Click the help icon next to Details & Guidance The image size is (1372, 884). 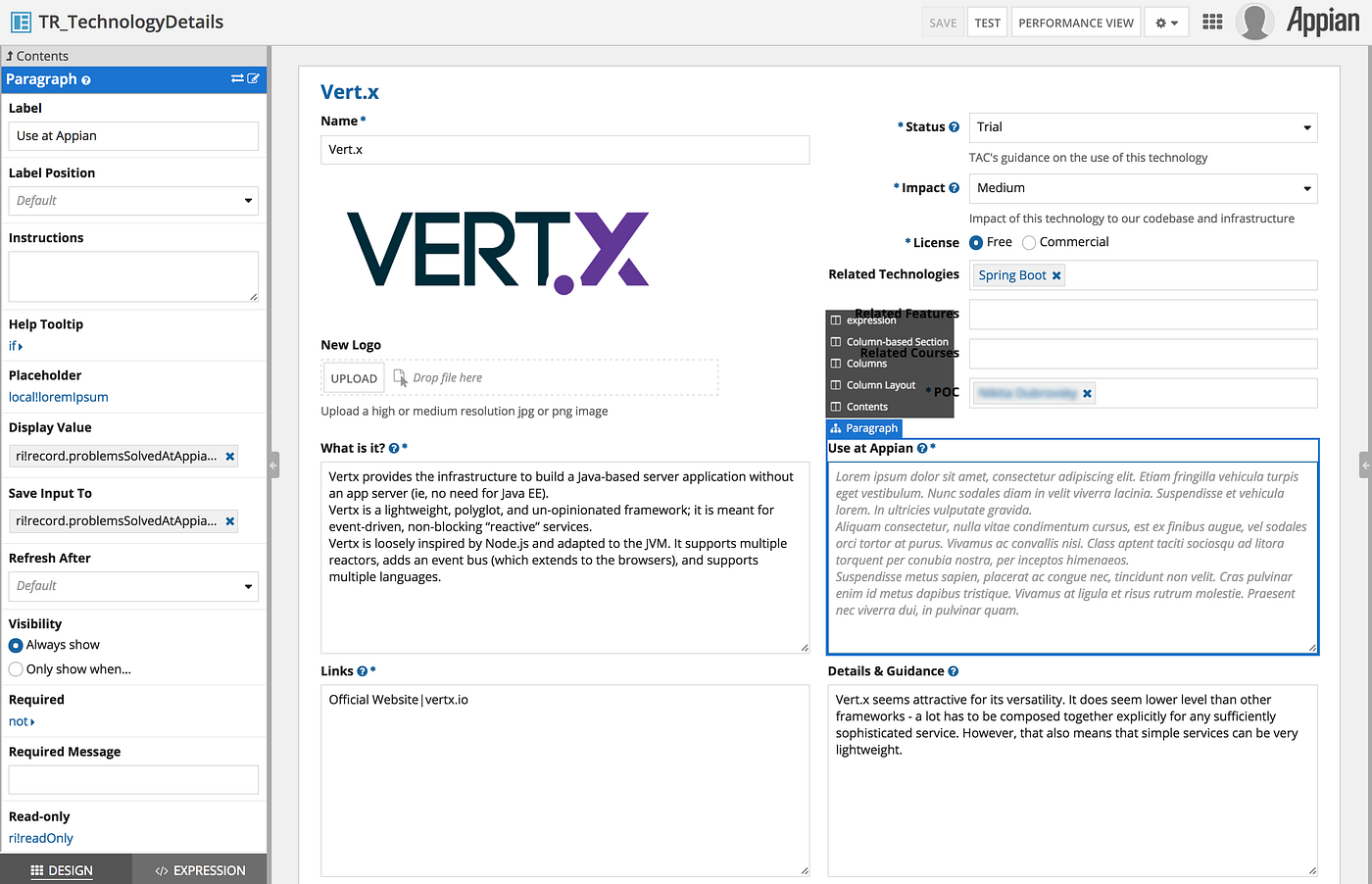(954, 671)
